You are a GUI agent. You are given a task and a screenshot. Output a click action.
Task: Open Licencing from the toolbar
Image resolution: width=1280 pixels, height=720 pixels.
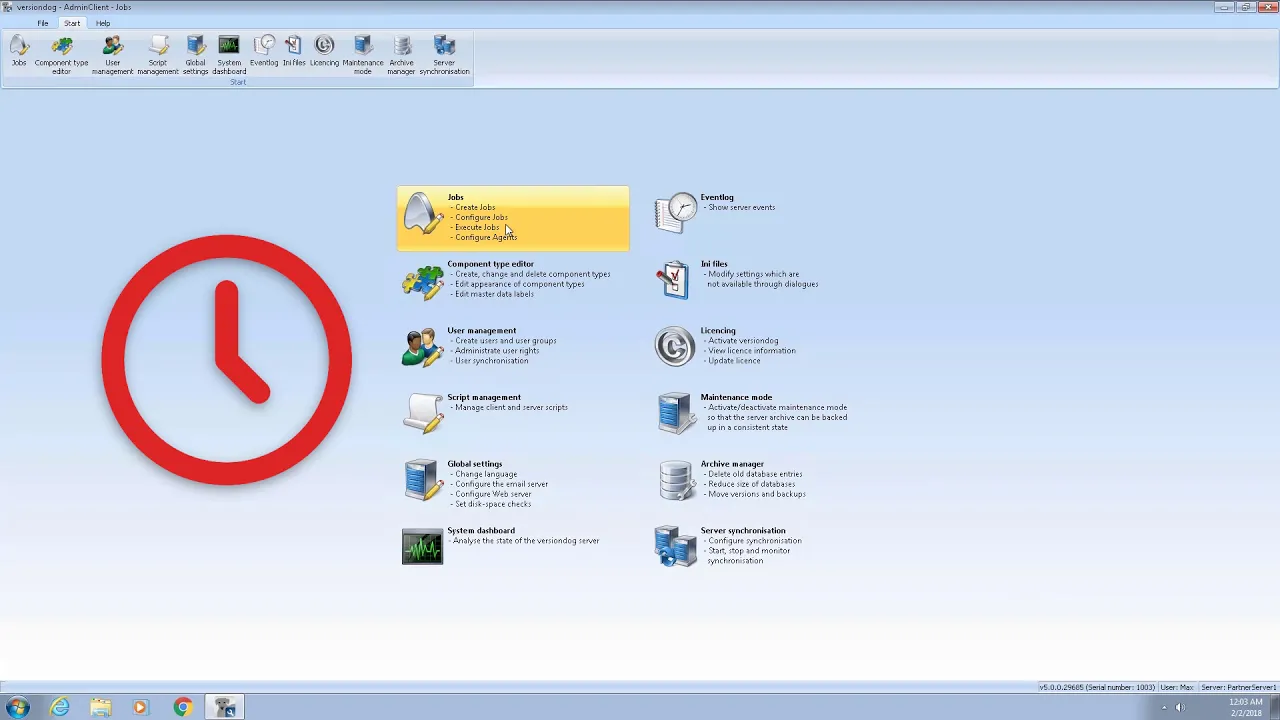324,53
